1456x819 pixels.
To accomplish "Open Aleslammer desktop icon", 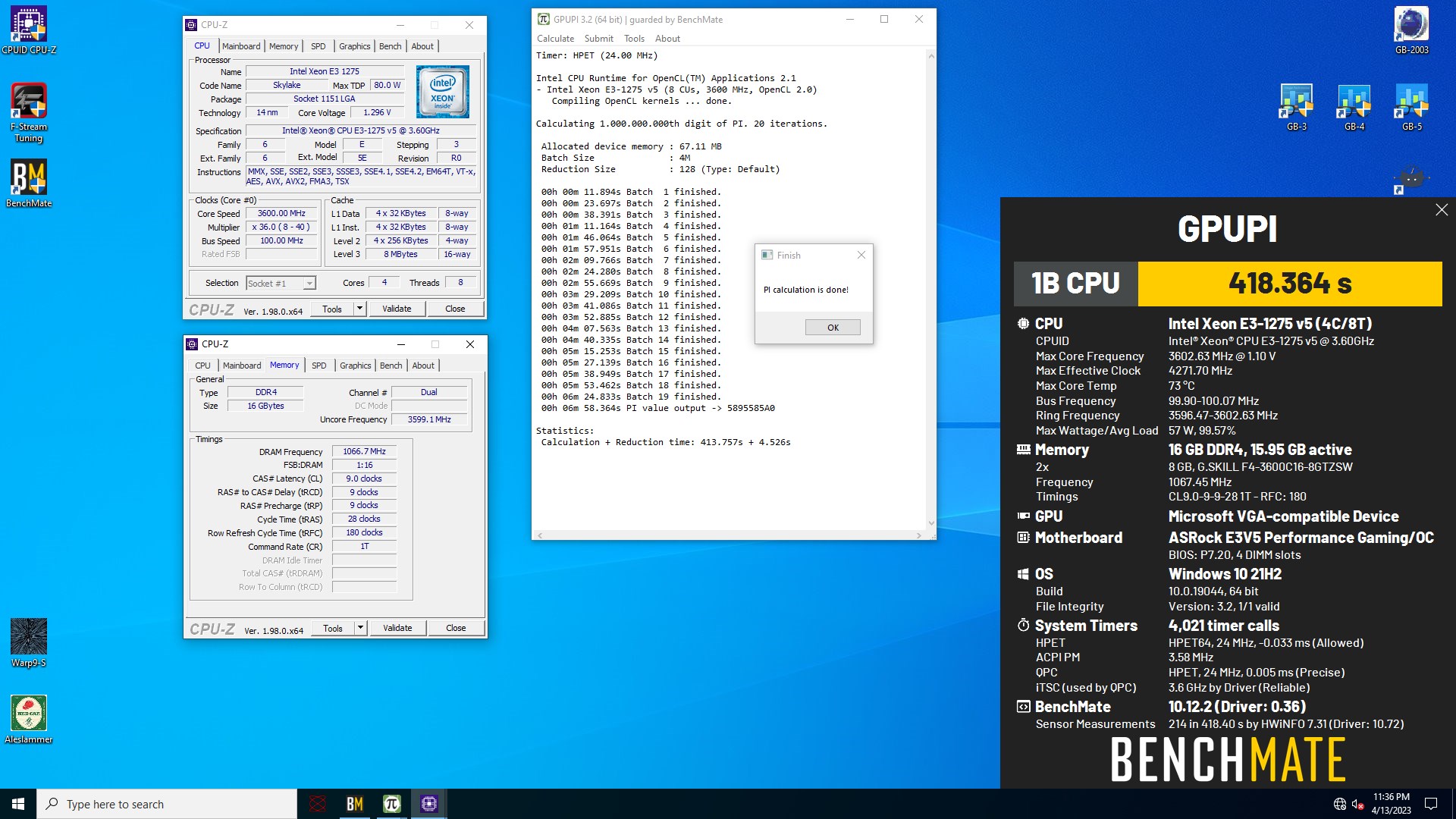I will [29, 719].
